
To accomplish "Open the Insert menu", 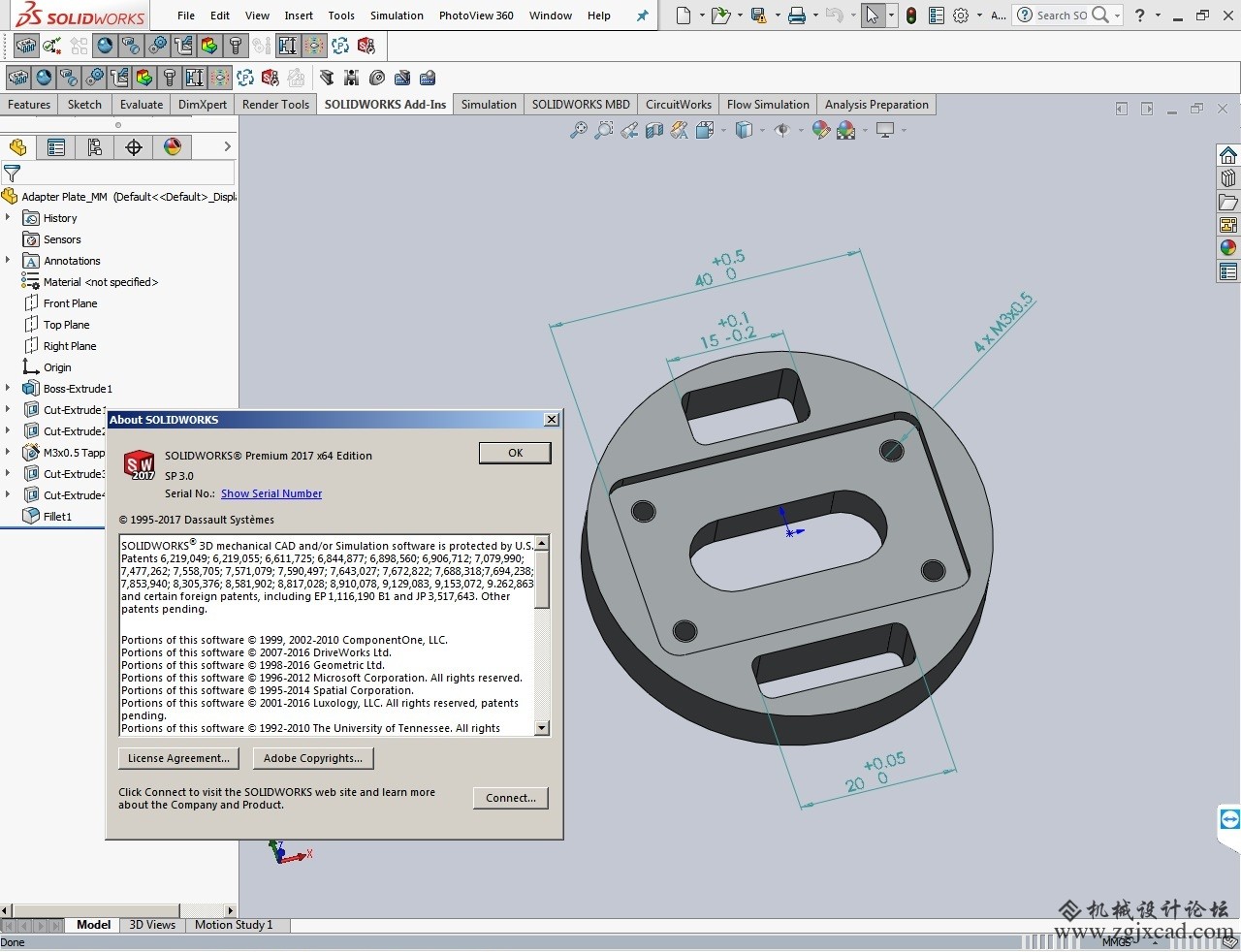I will (x=299, y=16).
